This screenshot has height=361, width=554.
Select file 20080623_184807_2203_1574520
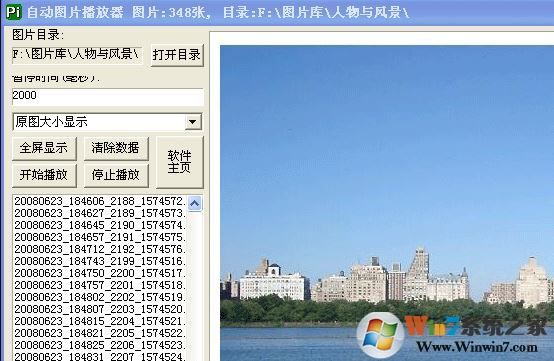click(x=100, y=309)
